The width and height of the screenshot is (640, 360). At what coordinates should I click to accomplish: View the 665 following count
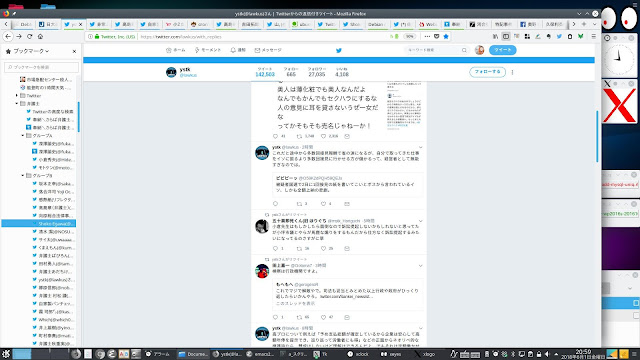point(291,72)
